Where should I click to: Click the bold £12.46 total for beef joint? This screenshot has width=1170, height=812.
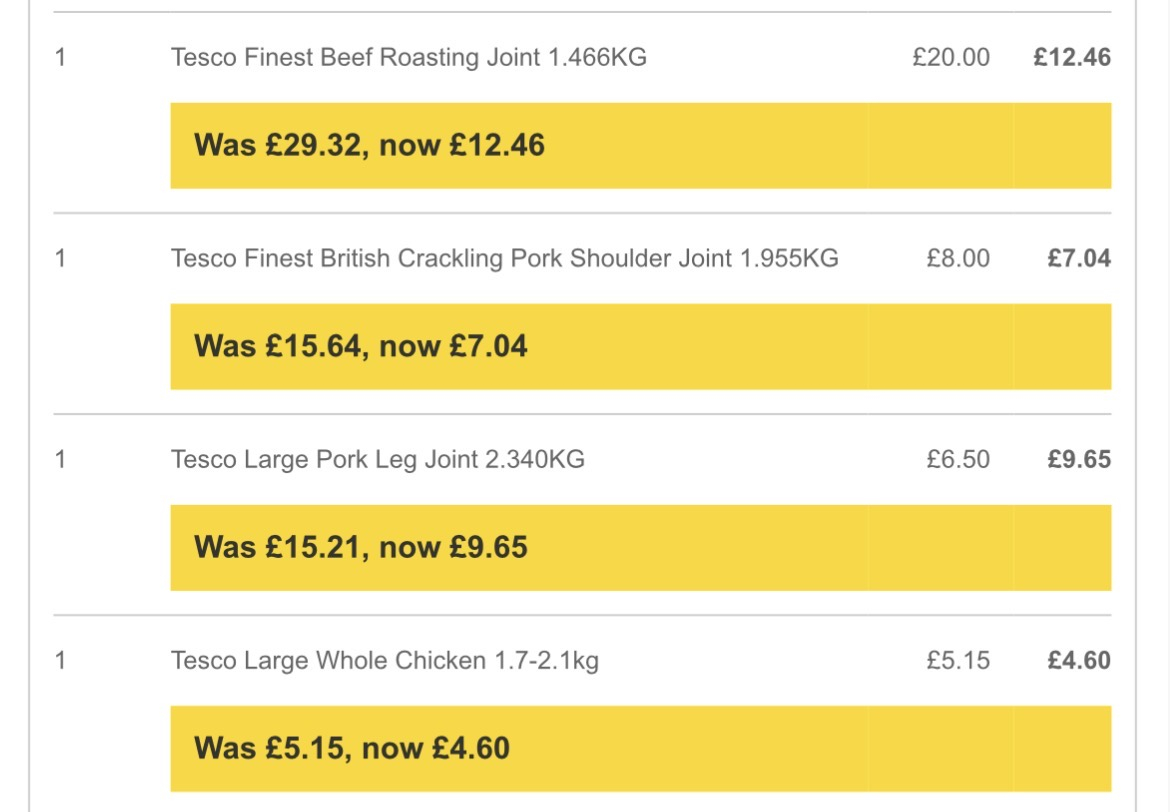(x=1072, y=57)
